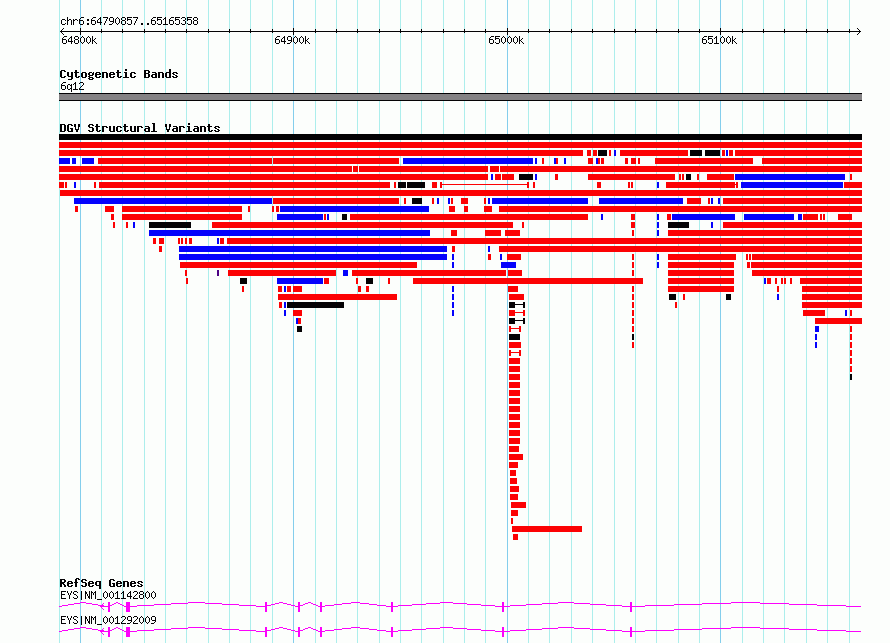Select the Cytogenetic Bands track title
Screen dimensions: 890x643
click(119, 74)
